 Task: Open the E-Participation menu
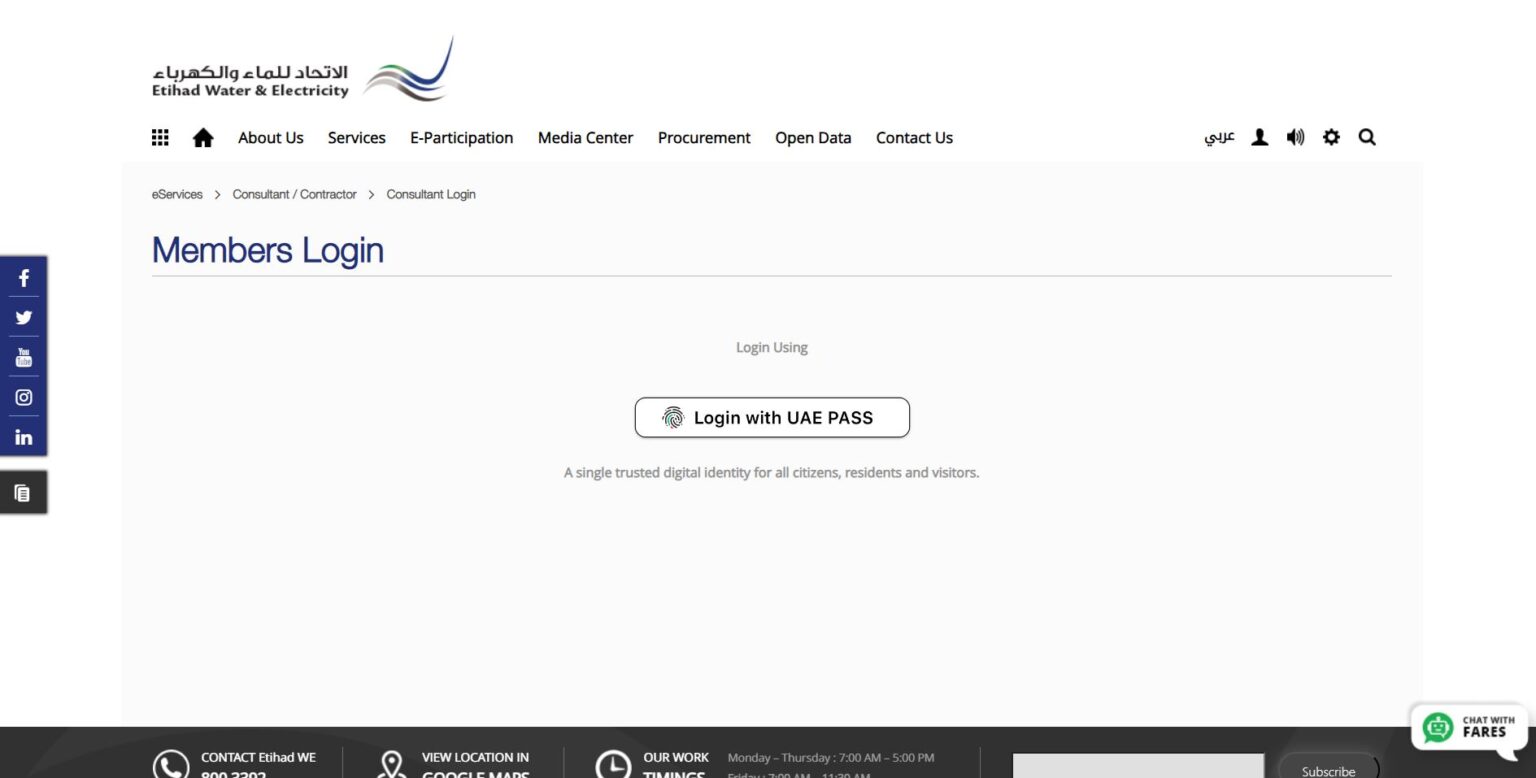click(x=461, y=138)
